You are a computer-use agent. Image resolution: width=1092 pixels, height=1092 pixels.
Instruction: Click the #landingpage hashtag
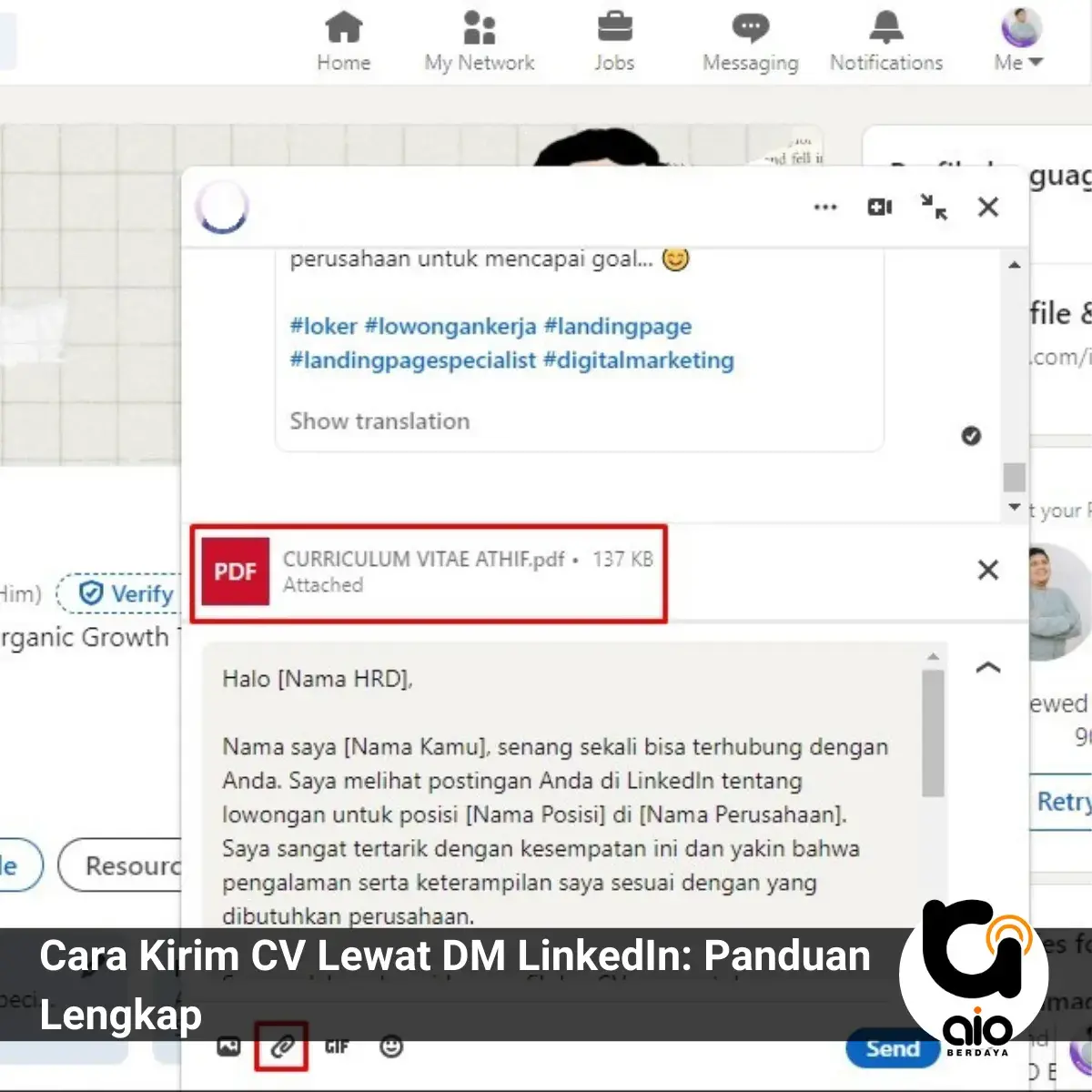pos(618,327)
